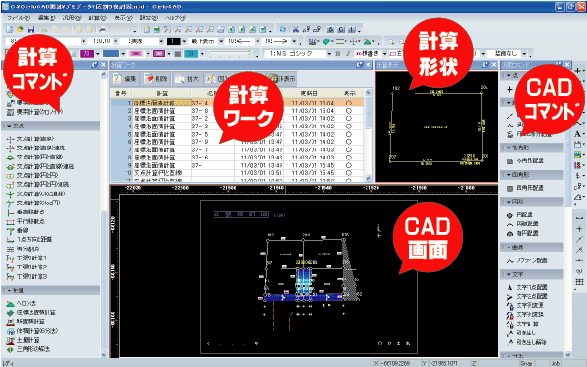The height and width of the screenshot is (367, 587).
Task: Click the scissors cut icon in toolbar
Action: 296,29
